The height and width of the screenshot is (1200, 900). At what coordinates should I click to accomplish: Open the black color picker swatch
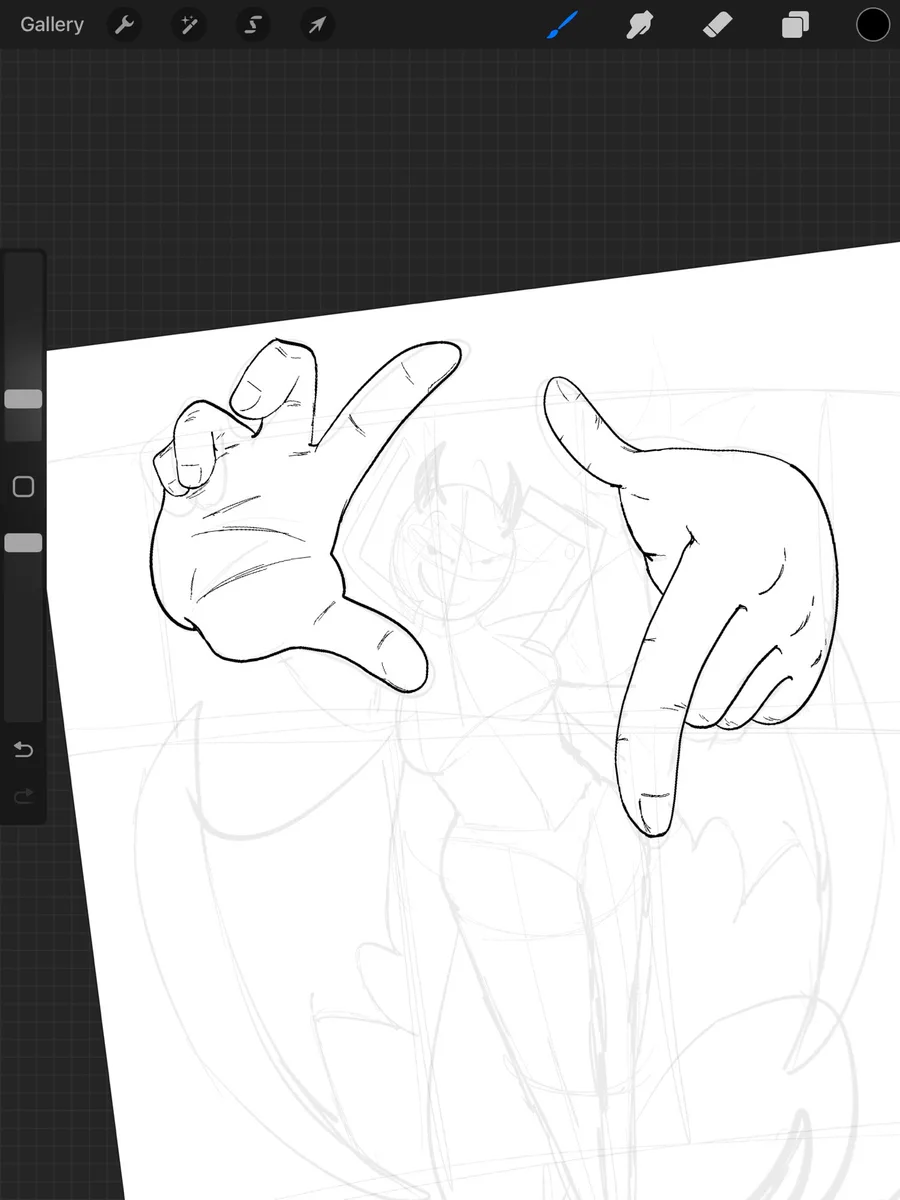[x=873, y=24]
